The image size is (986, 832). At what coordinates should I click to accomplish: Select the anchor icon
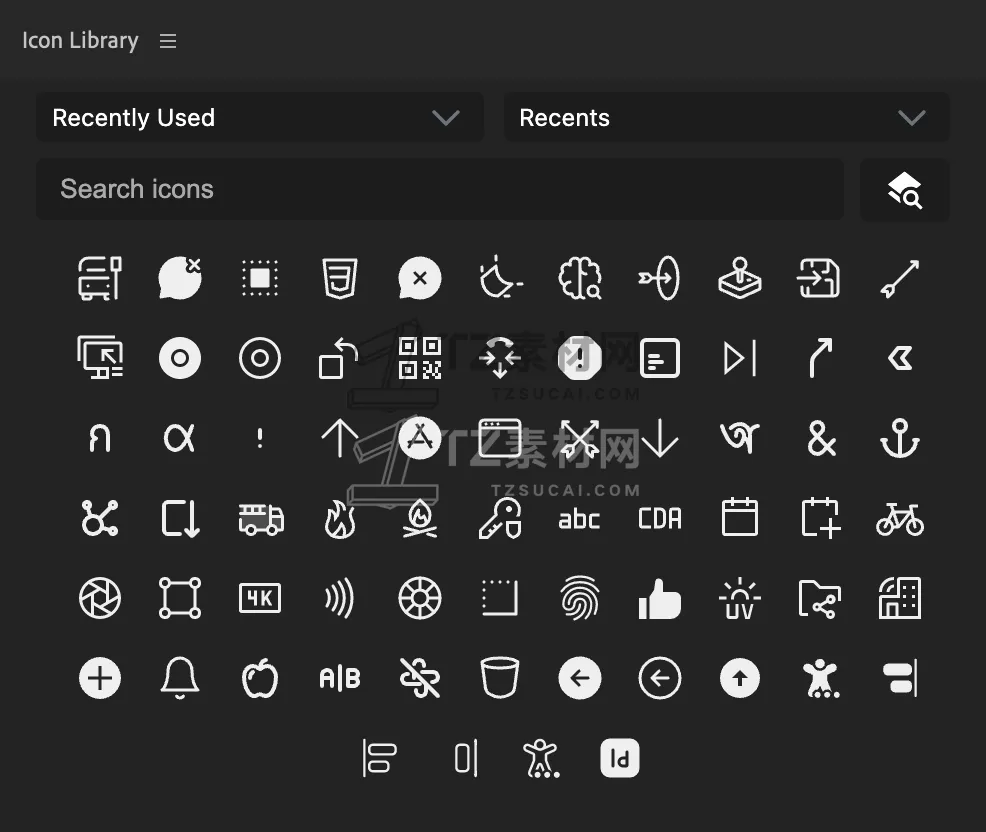(900, 438)
